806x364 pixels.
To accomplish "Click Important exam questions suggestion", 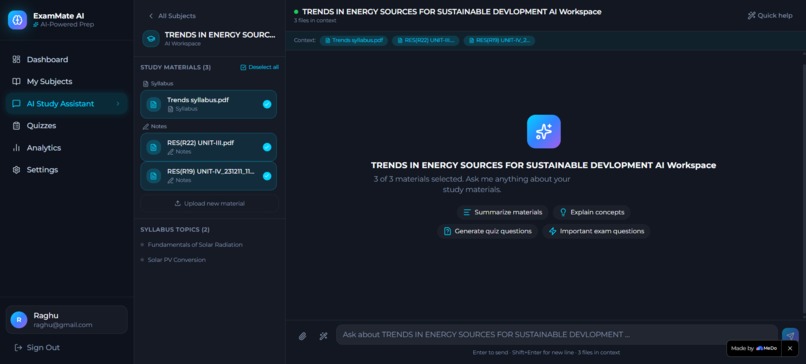I will point(596,231).
